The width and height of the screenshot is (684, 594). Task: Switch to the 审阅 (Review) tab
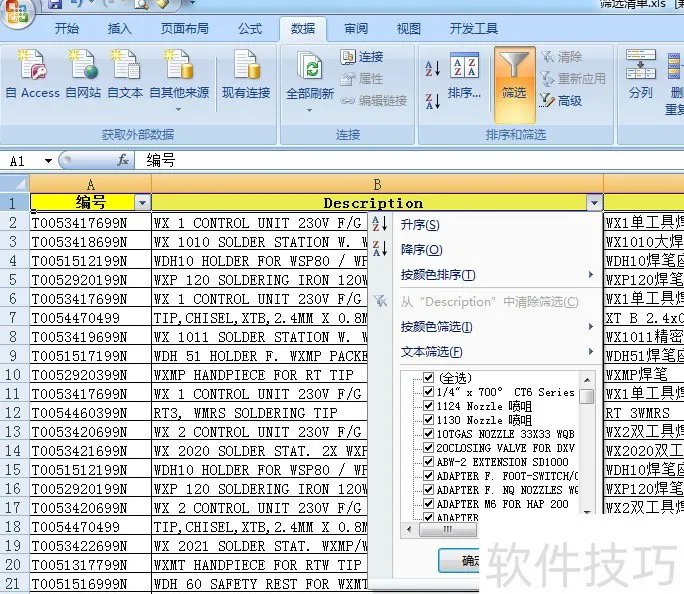point(356,29)
